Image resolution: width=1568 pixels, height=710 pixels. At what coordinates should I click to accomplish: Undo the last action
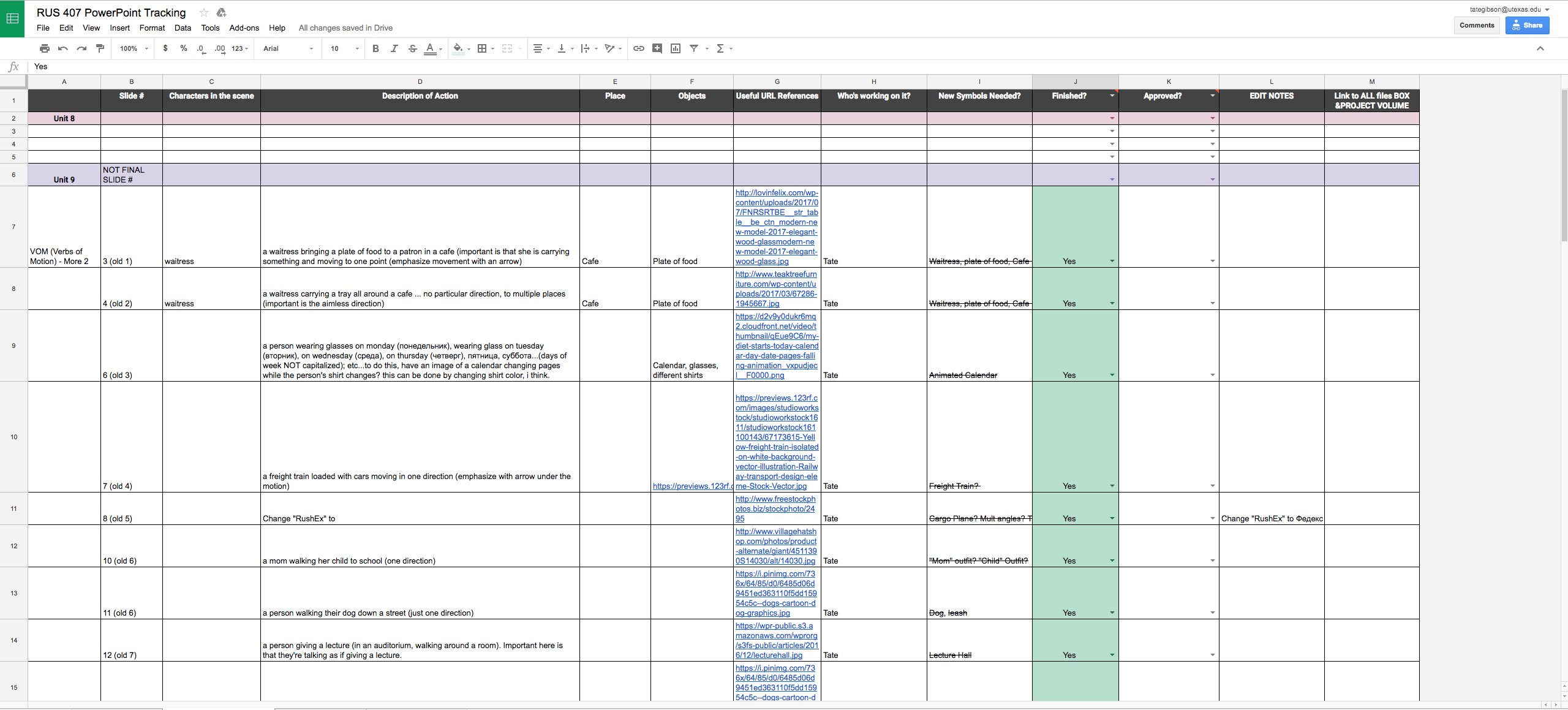pos(63,48)
